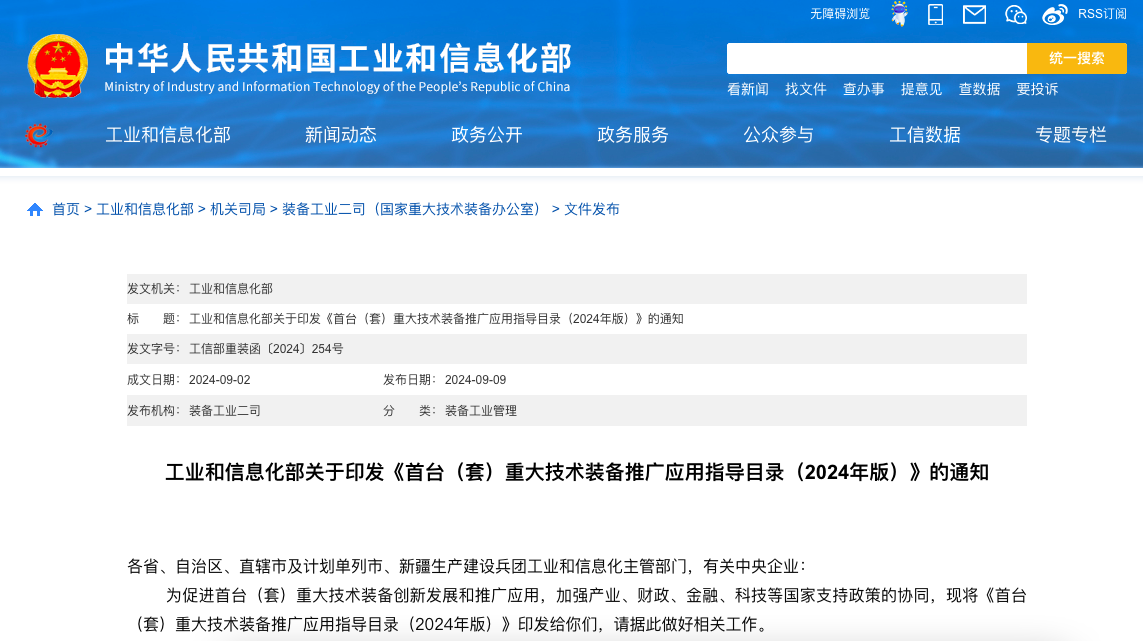Go to 政务服务 in the navigation bar
The width and height of the screenshot is (1143, 641).
point(633,135)
